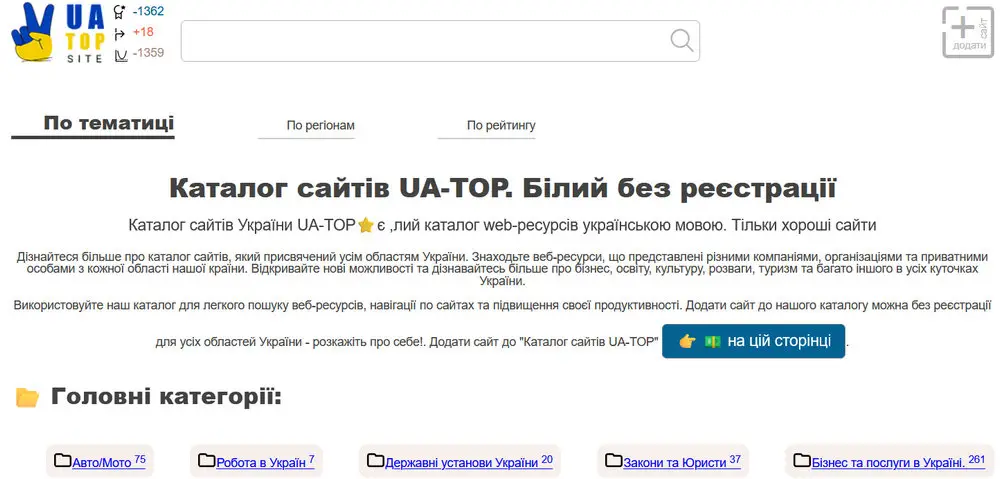
Task: Click the folder icon by Робота в Украïн
Action: coord(206,461)
